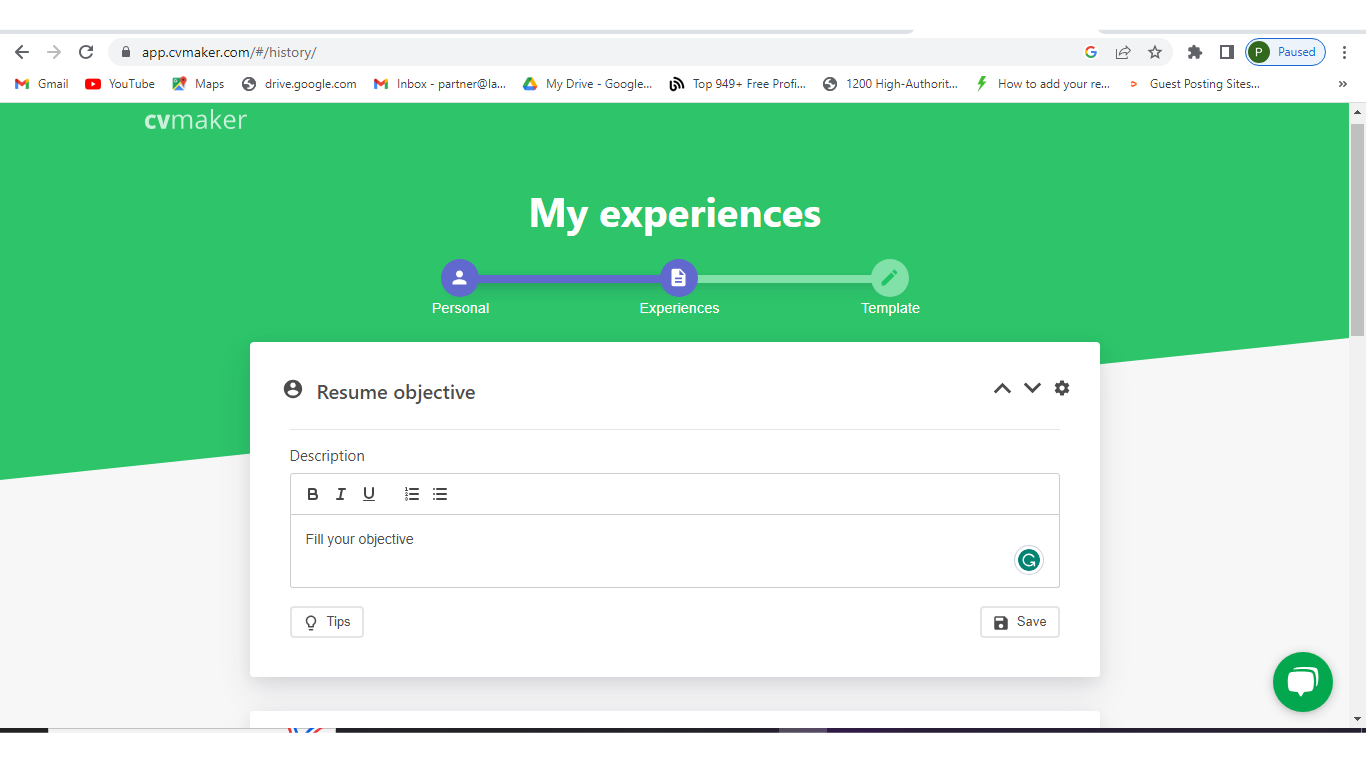
Task: Move Resume objective section down
Action: pyautogui.click(x=1032, y=388)
